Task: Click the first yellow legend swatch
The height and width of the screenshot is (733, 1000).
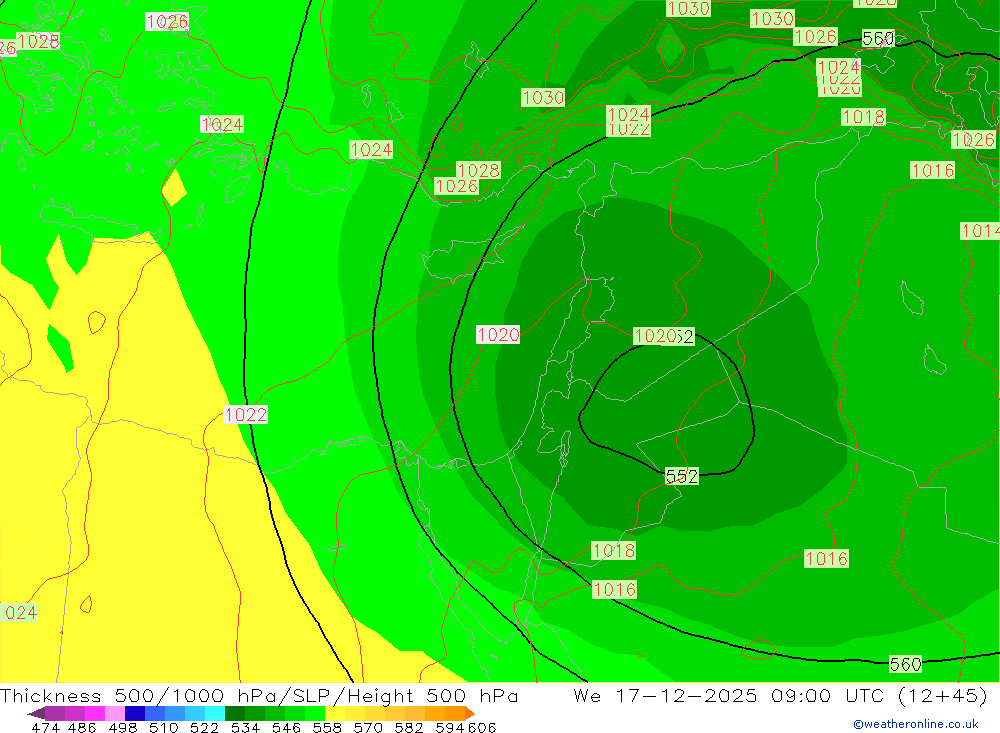Action: point(335,713)
